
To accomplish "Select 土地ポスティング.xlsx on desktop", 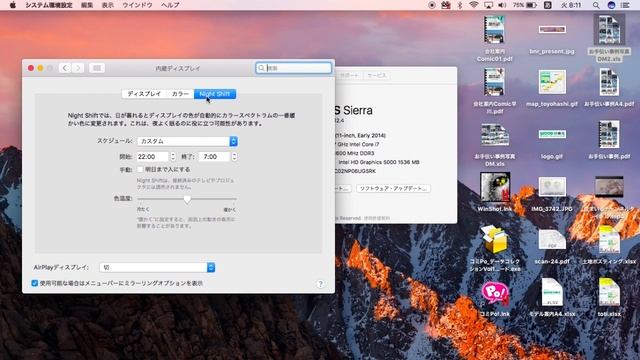I will tap(609, 245).
